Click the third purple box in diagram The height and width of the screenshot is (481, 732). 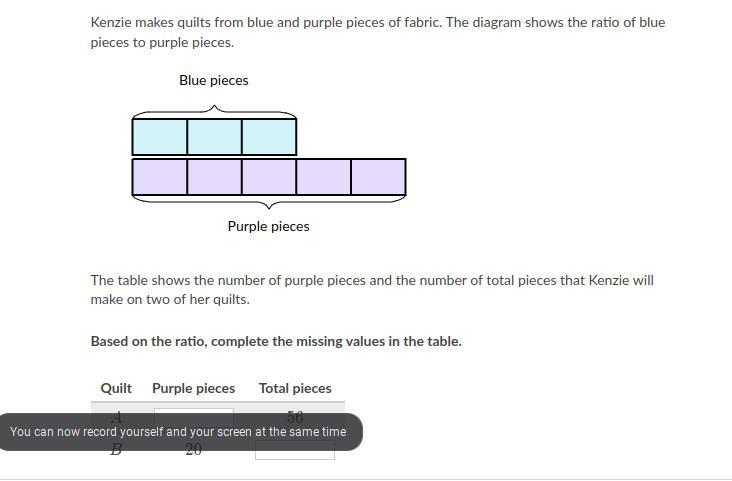tap(269, 177)
